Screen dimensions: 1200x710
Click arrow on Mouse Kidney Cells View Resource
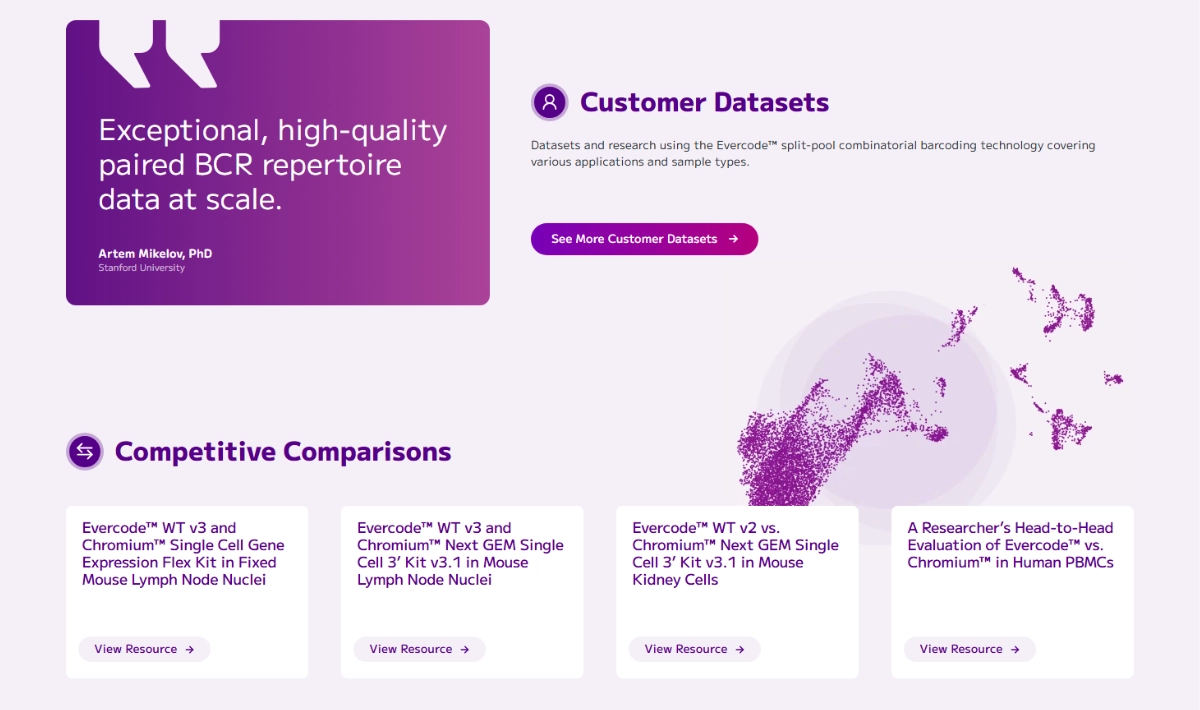coord(740,649)
